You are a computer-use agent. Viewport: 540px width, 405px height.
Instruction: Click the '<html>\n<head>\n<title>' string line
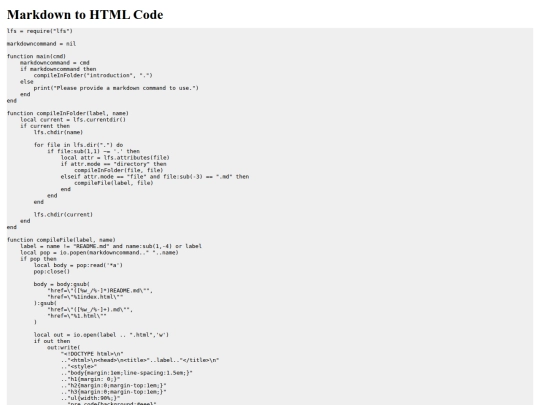(140, 360)
